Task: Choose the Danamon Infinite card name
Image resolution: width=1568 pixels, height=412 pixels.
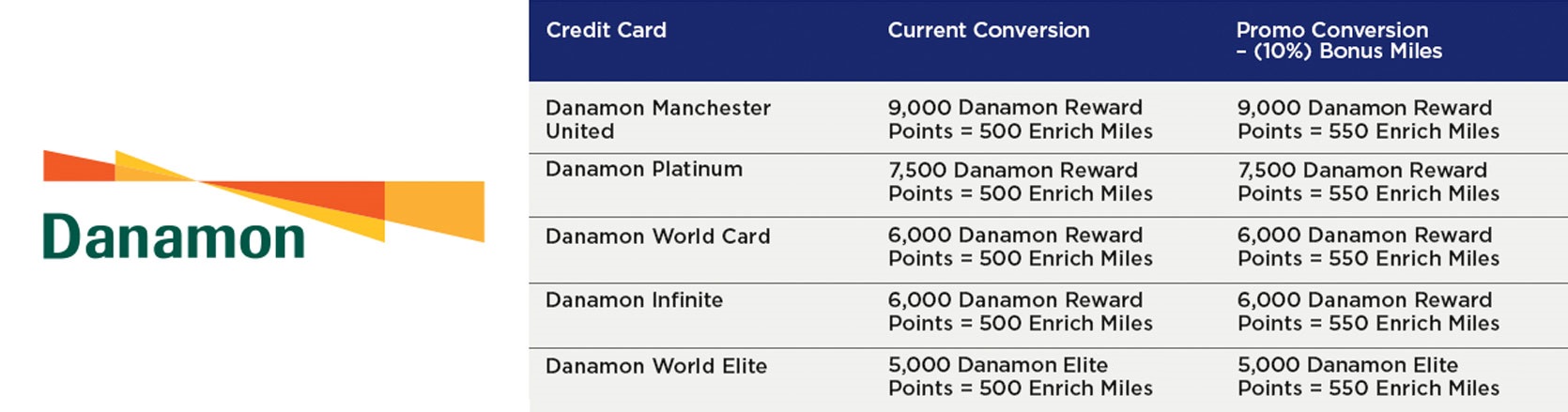Action: tap(635, 300)
